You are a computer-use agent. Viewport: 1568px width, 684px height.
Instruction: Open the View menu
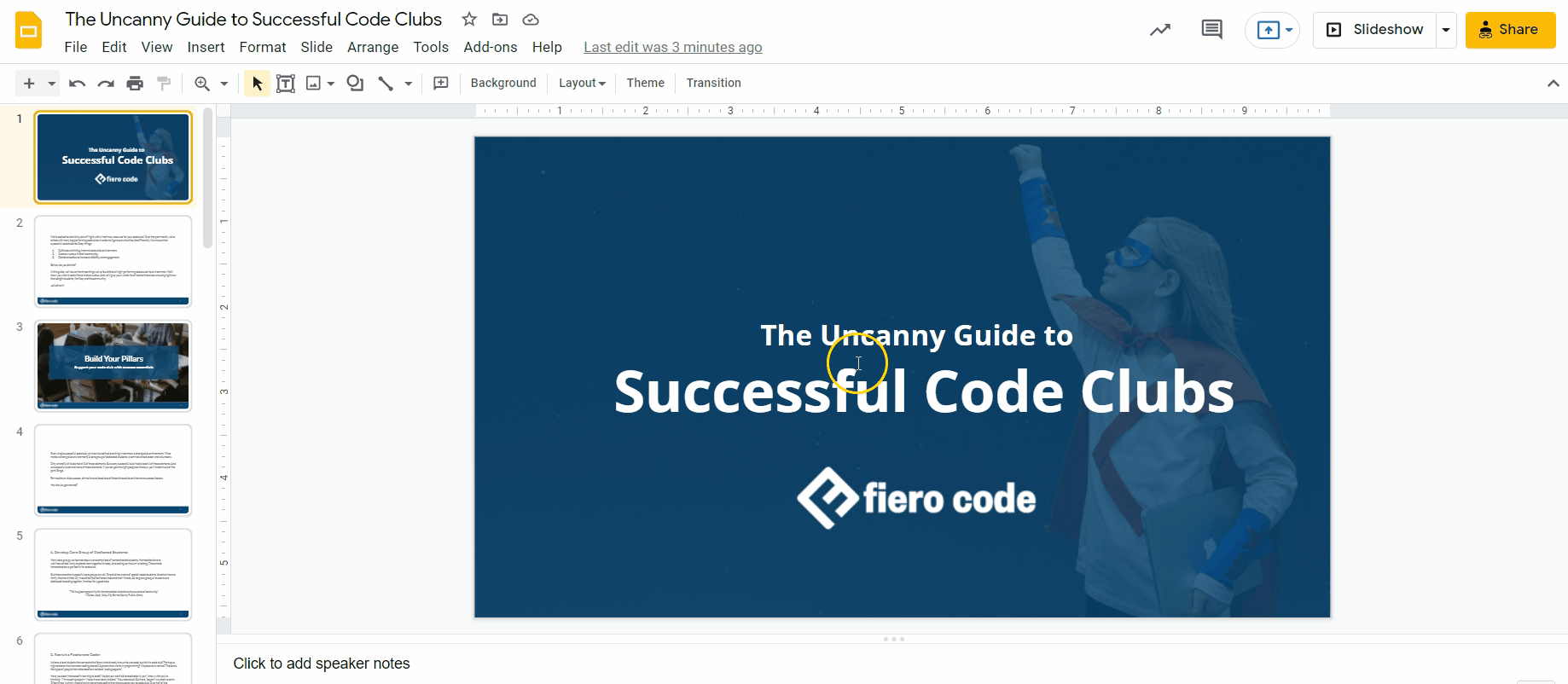click(157, 47)
